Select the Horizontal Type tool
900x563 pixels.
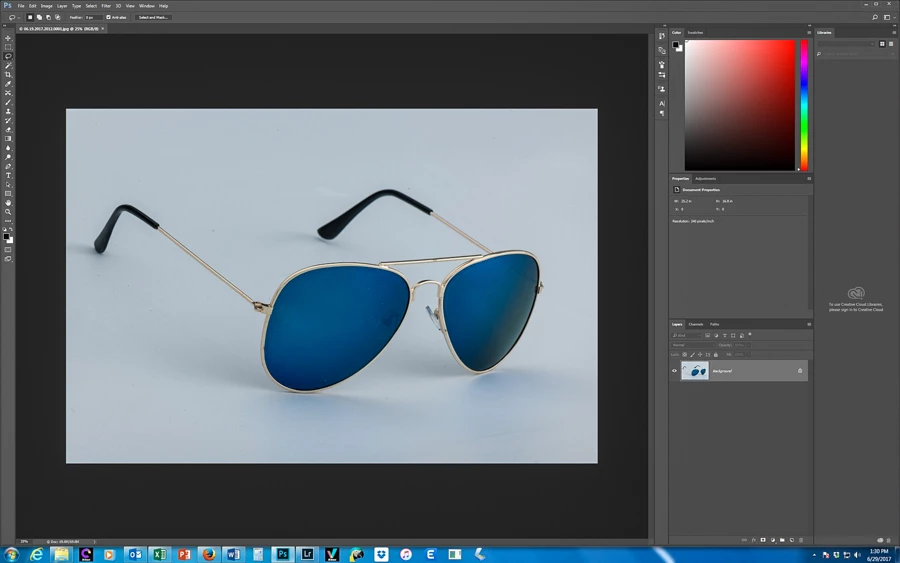click(x=8, y=176)
